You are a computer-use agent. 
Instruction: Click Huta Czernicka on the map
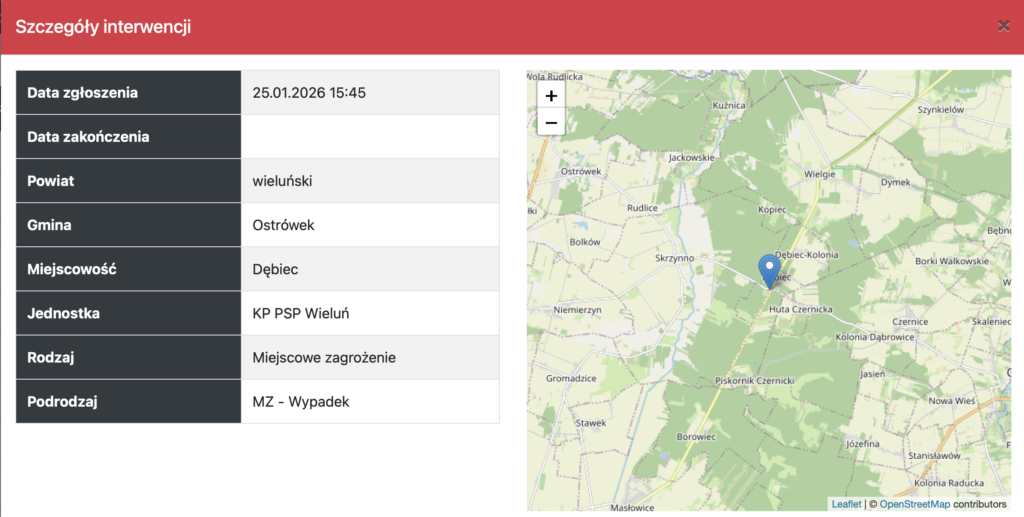[x=800, y=310]
